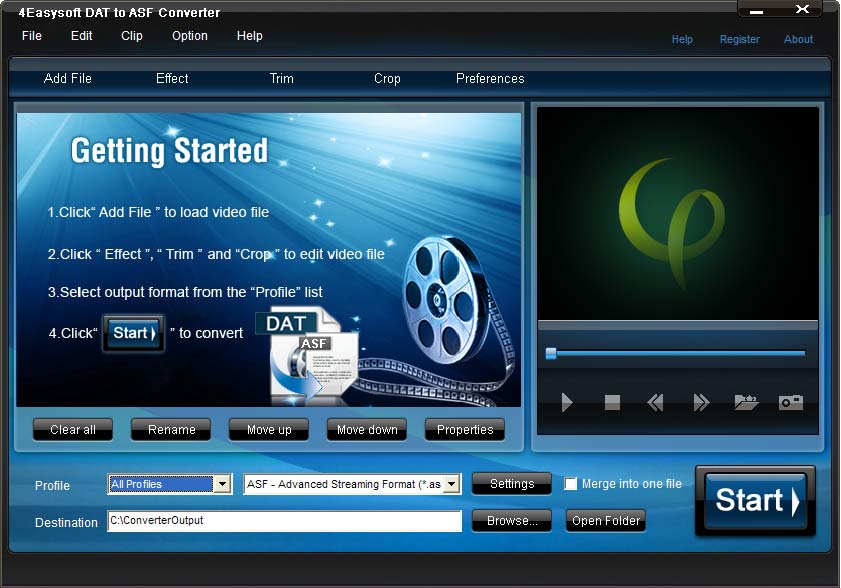
Task: Open the Crop tool
Action: point(387,78)
